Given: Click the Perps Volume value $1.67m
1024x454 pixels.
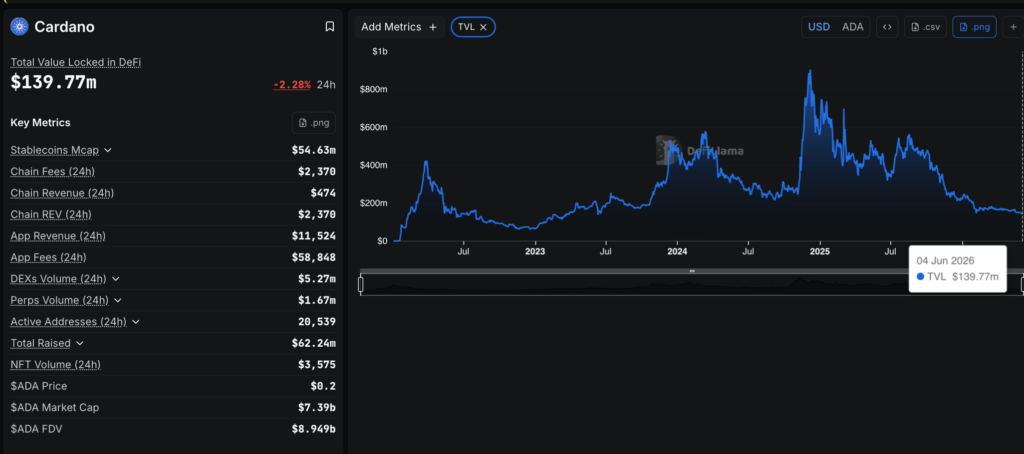Looking at the screenshot, I should point(317,300).
